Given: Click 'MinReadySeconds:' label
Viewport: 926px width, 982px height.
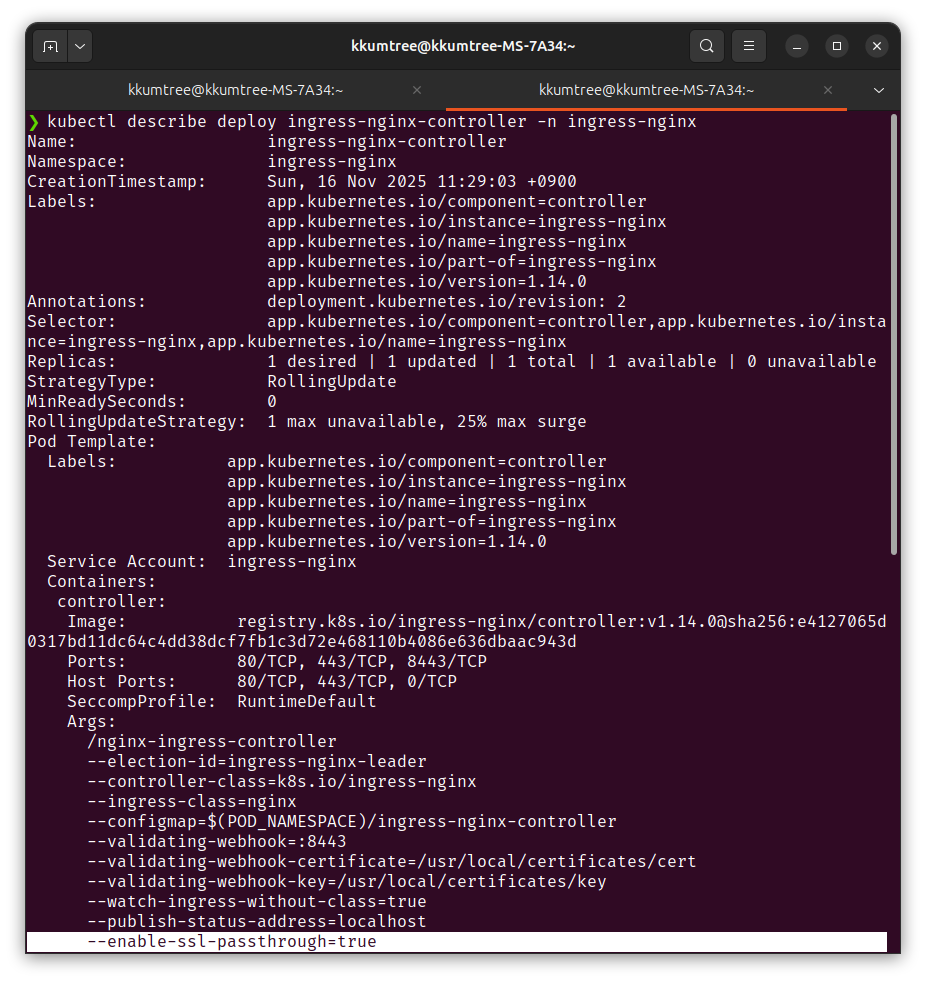Looking at the screenshot, I should (106, 401).
